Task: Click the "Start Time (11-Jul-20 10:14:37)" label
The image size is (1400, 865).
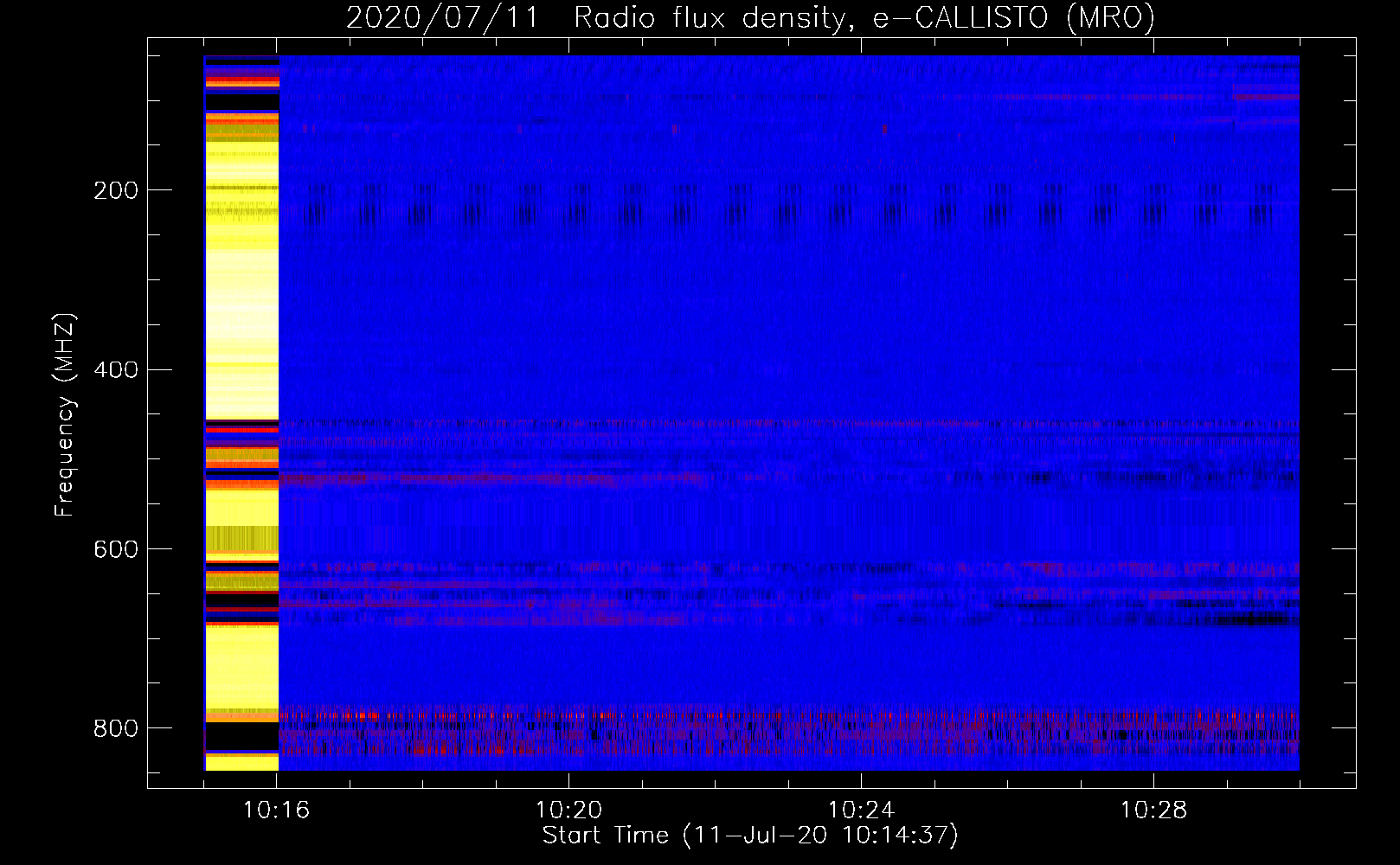Action: (750, 836)
